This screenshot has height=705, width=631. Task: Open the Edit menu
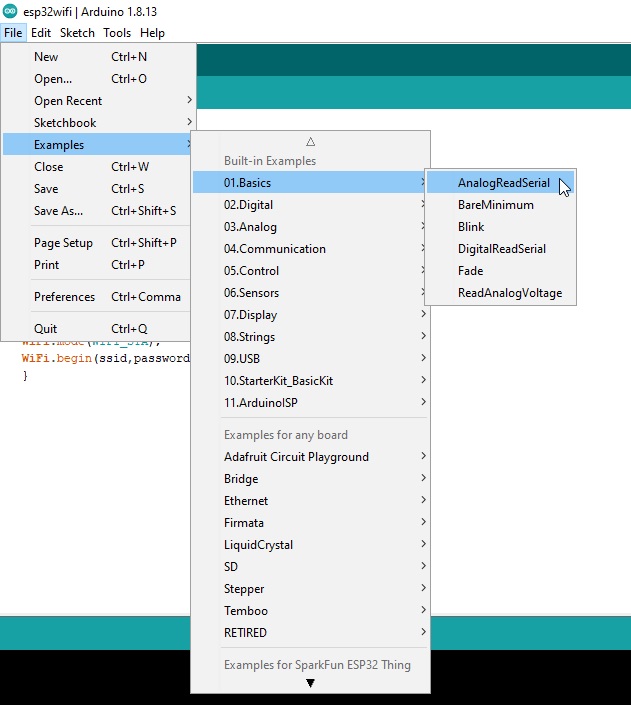tap(40, 33)
